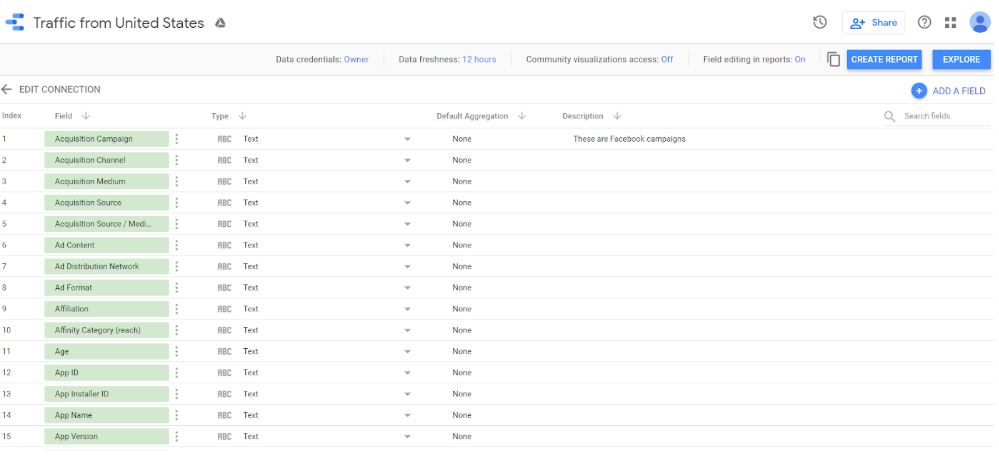
Task: Expand type dropdown for Affiliation
Action: [x=407, y=309]
